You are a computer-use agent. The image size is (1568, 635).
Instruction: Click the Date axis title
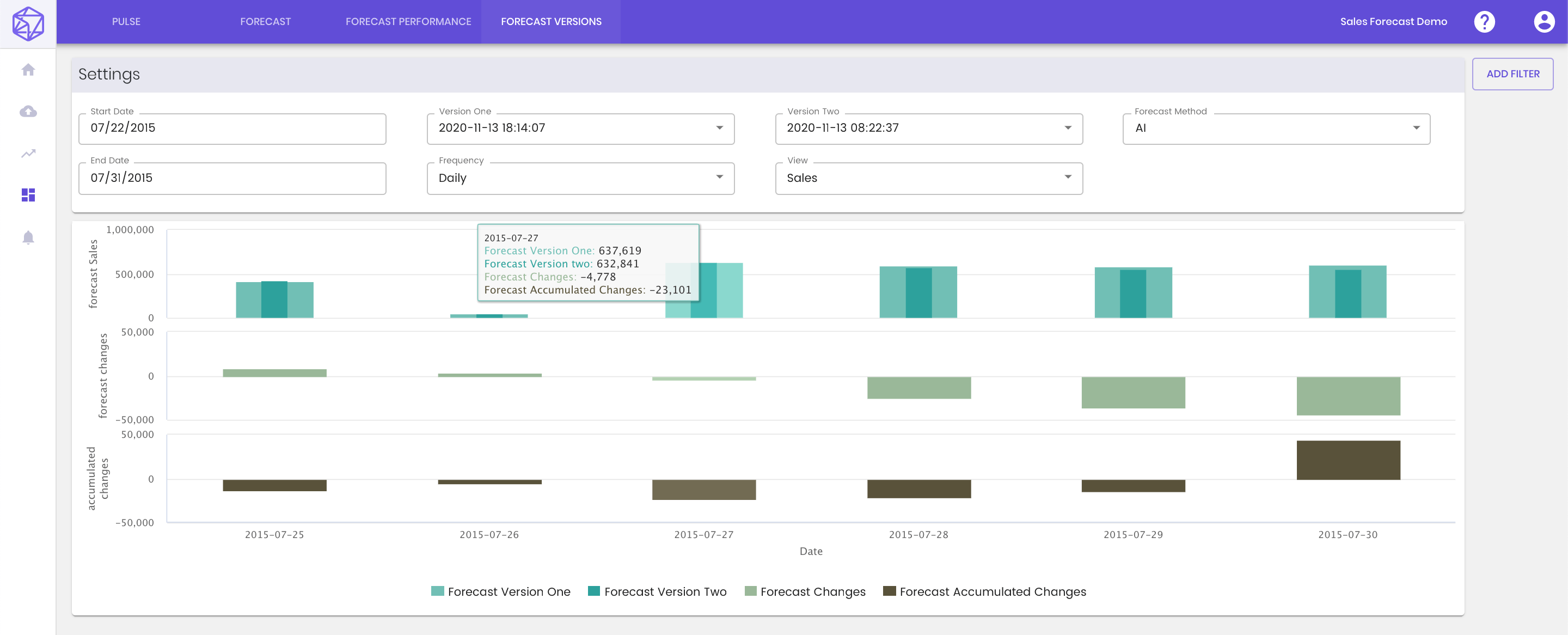[x=811, y=551]
